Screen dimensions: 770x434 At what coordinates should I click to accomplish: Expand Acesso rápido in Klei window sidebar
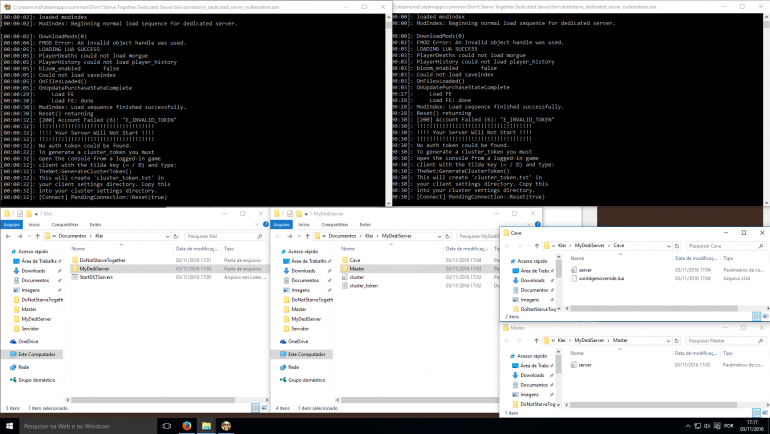(x=5, y=252)
